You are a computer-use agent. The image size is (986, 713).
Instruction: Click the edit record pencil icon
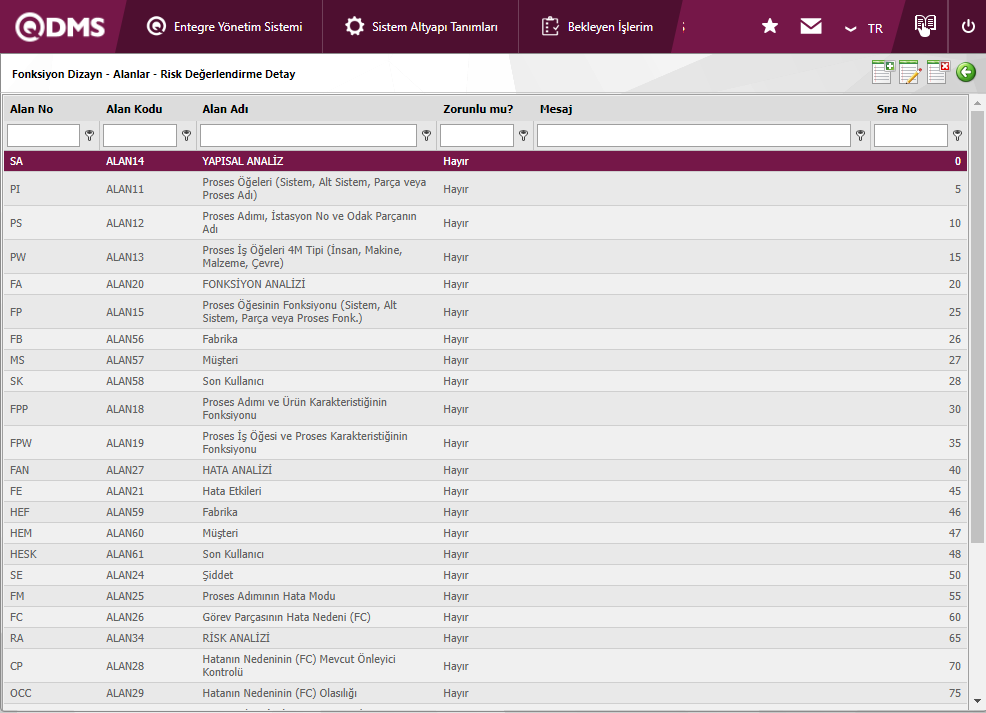(910, 72)
